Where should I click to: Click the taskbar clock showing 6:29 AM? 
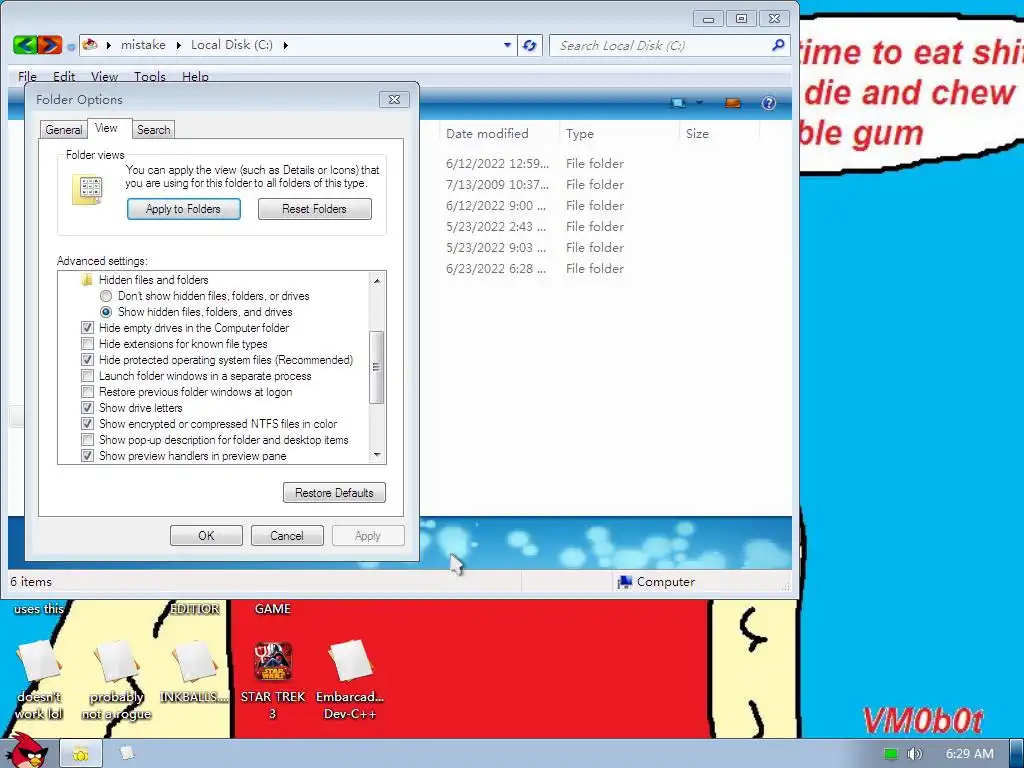tap(970, 754)
